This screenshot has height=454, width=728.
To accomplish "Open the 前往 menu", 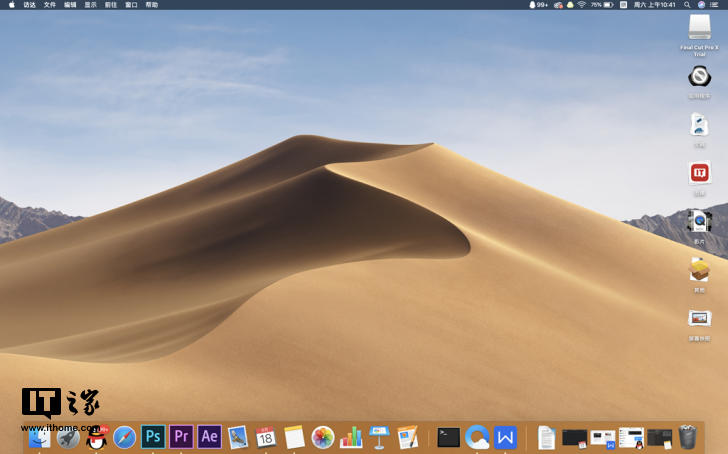I will [x=111, y=5].
